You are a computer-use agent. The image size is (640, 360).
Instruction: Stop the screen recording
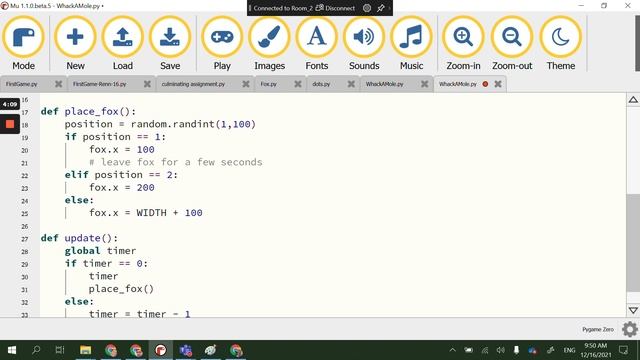tap(10, 124)
